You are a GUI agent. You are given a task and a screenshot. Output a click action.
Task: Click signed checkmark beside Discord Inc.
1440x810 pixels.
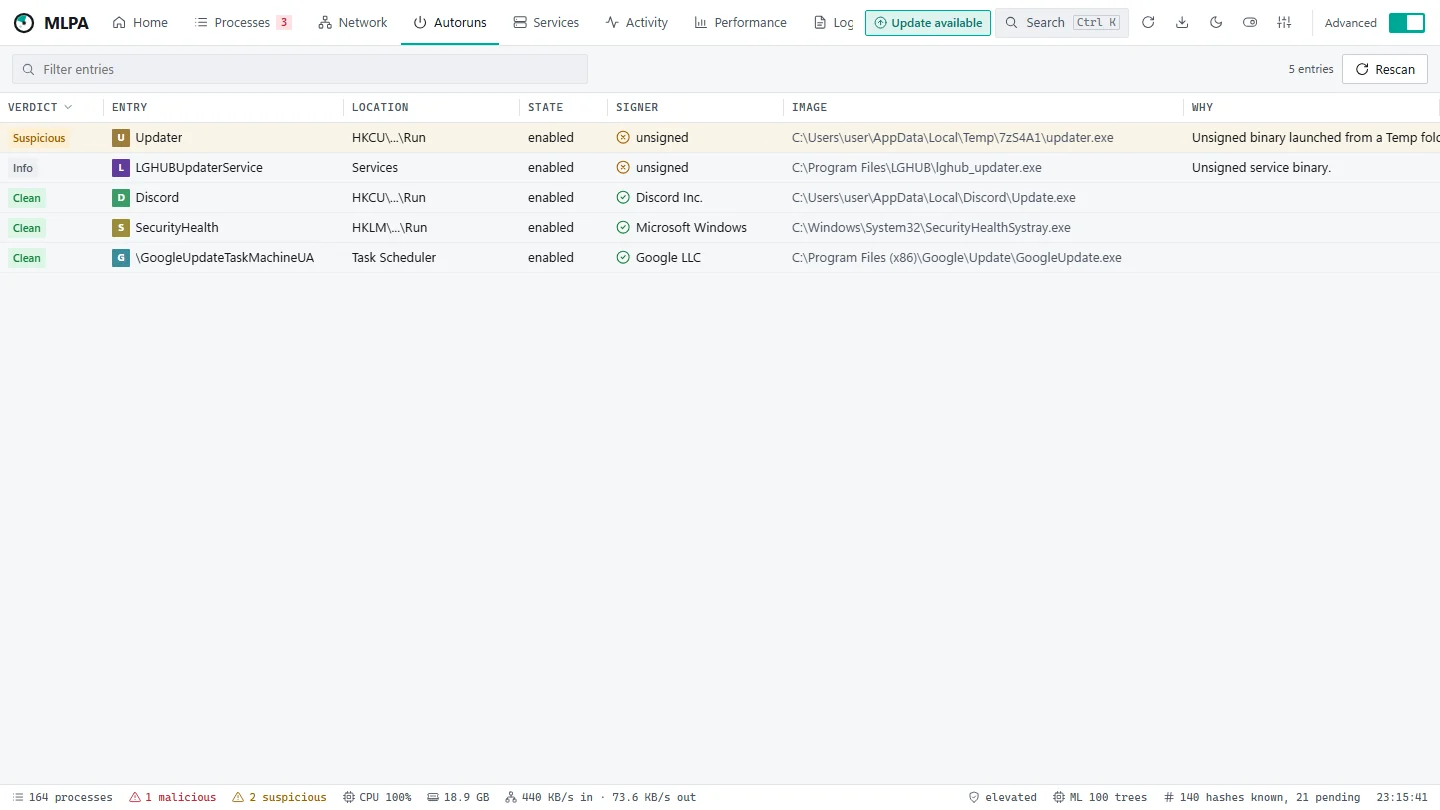pyautogui.click(x=623, y=198)
